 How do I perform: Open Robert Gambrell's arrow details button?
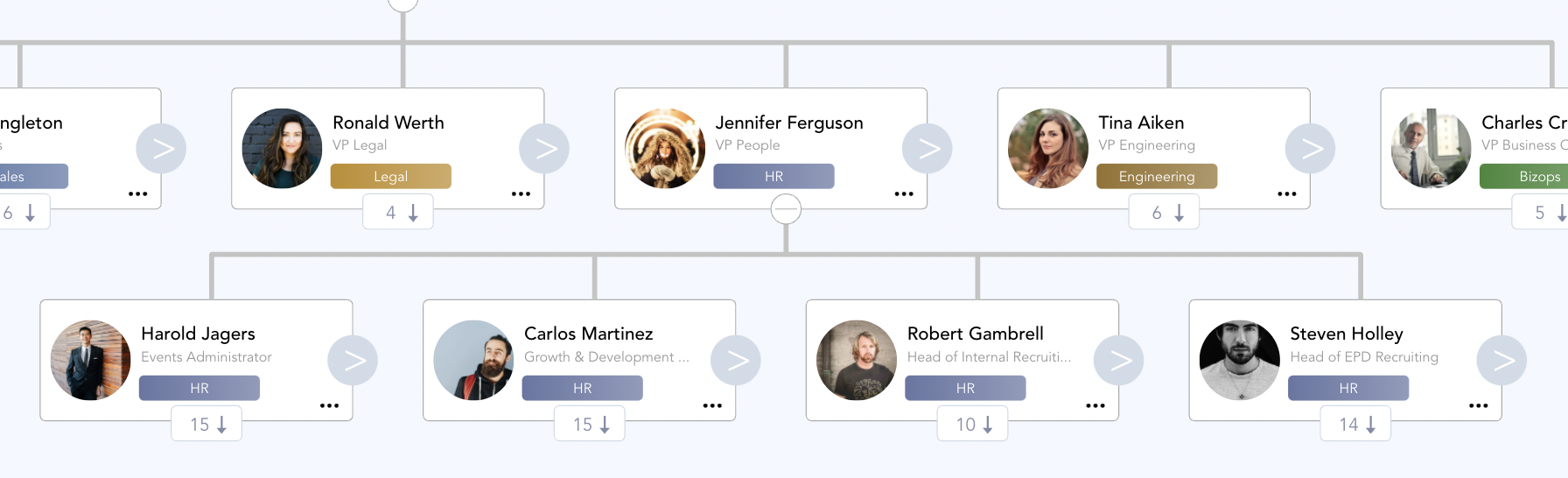coord(1119,361)
